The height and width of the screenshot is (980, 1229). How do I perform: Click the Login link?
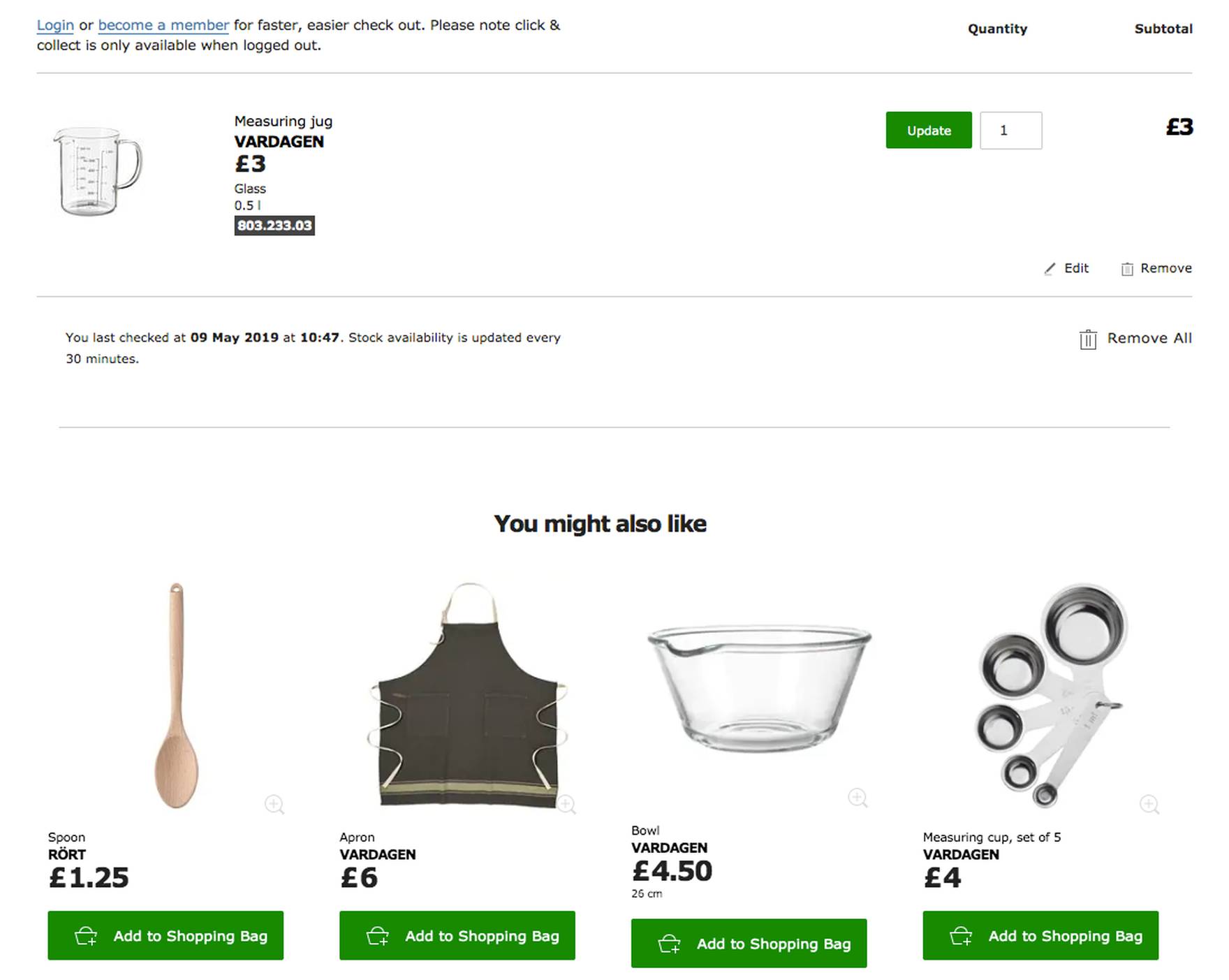pos(55,25)
